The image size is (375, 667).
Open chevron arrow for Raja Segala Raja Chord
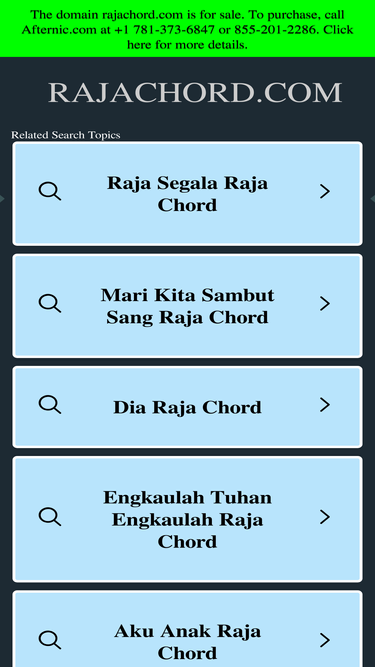(x=325, y=191)
